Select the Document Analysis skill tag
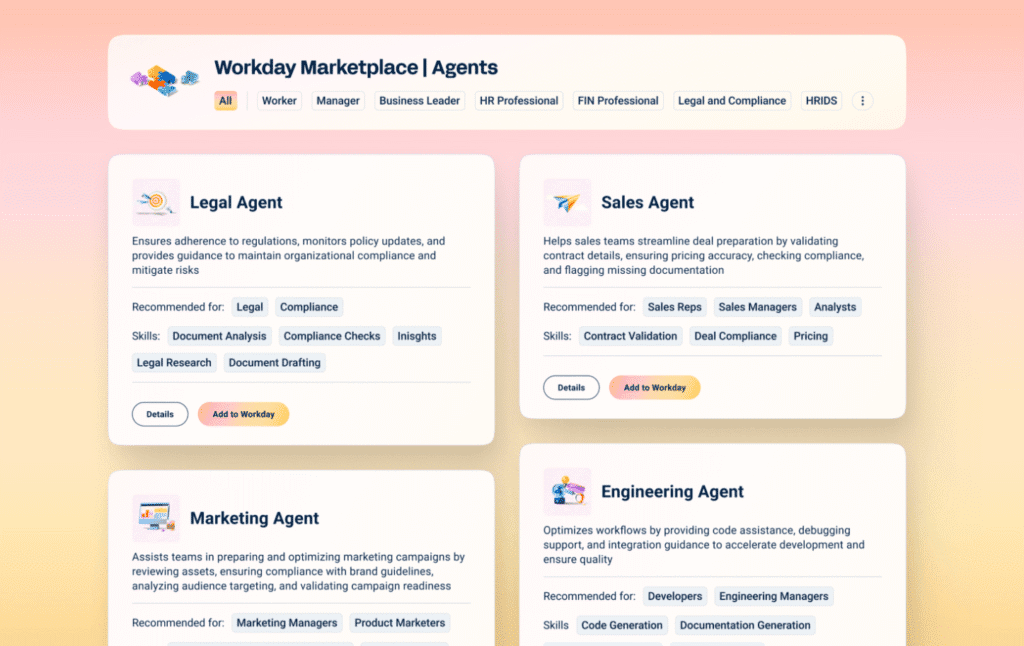Image resolution: width=1024 pixels, height=646 pixels. coord(219,336)
